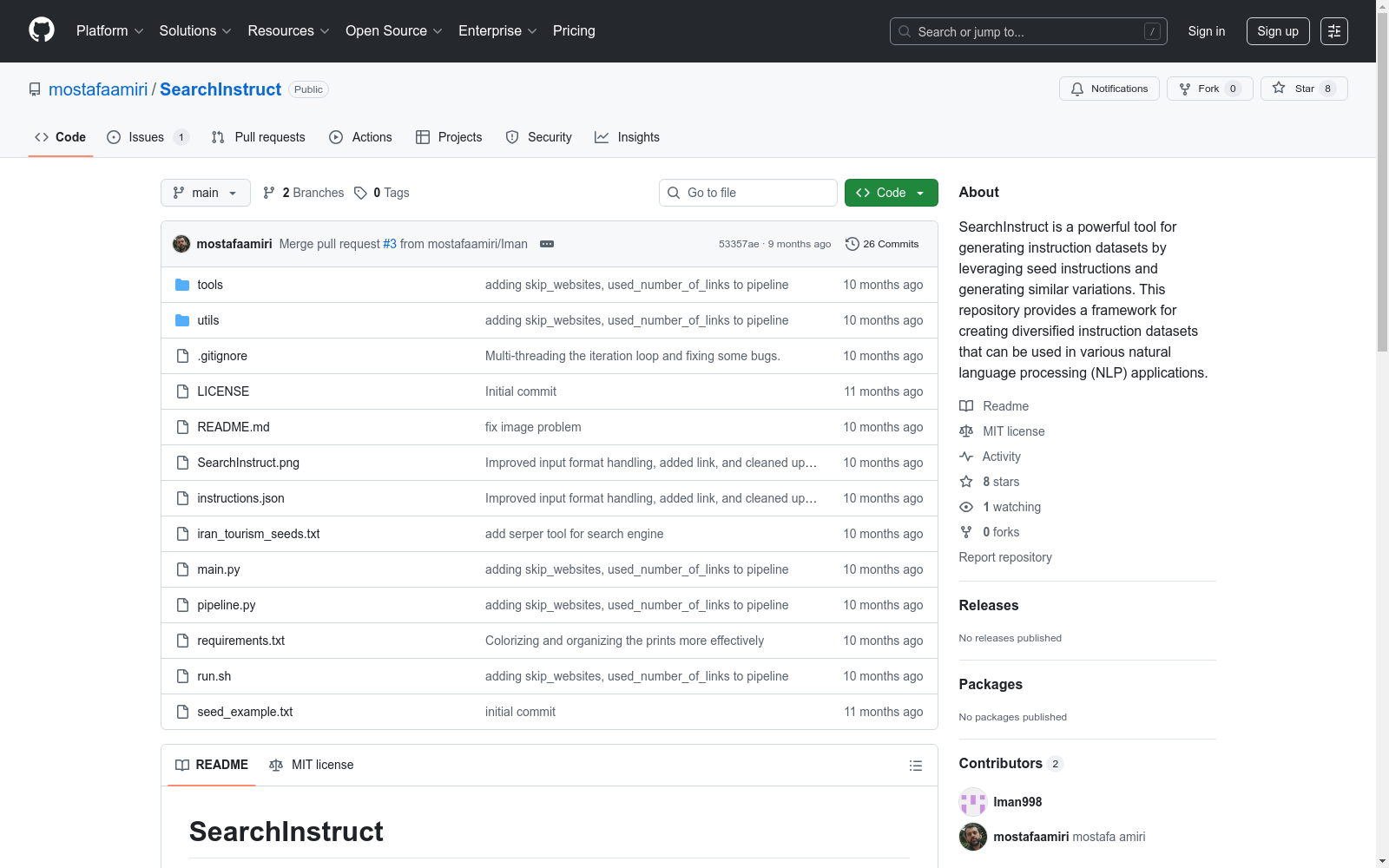This screenshot has height=868, width=1389.
Task: Open the Pricing page
Action: coord(574,31)
